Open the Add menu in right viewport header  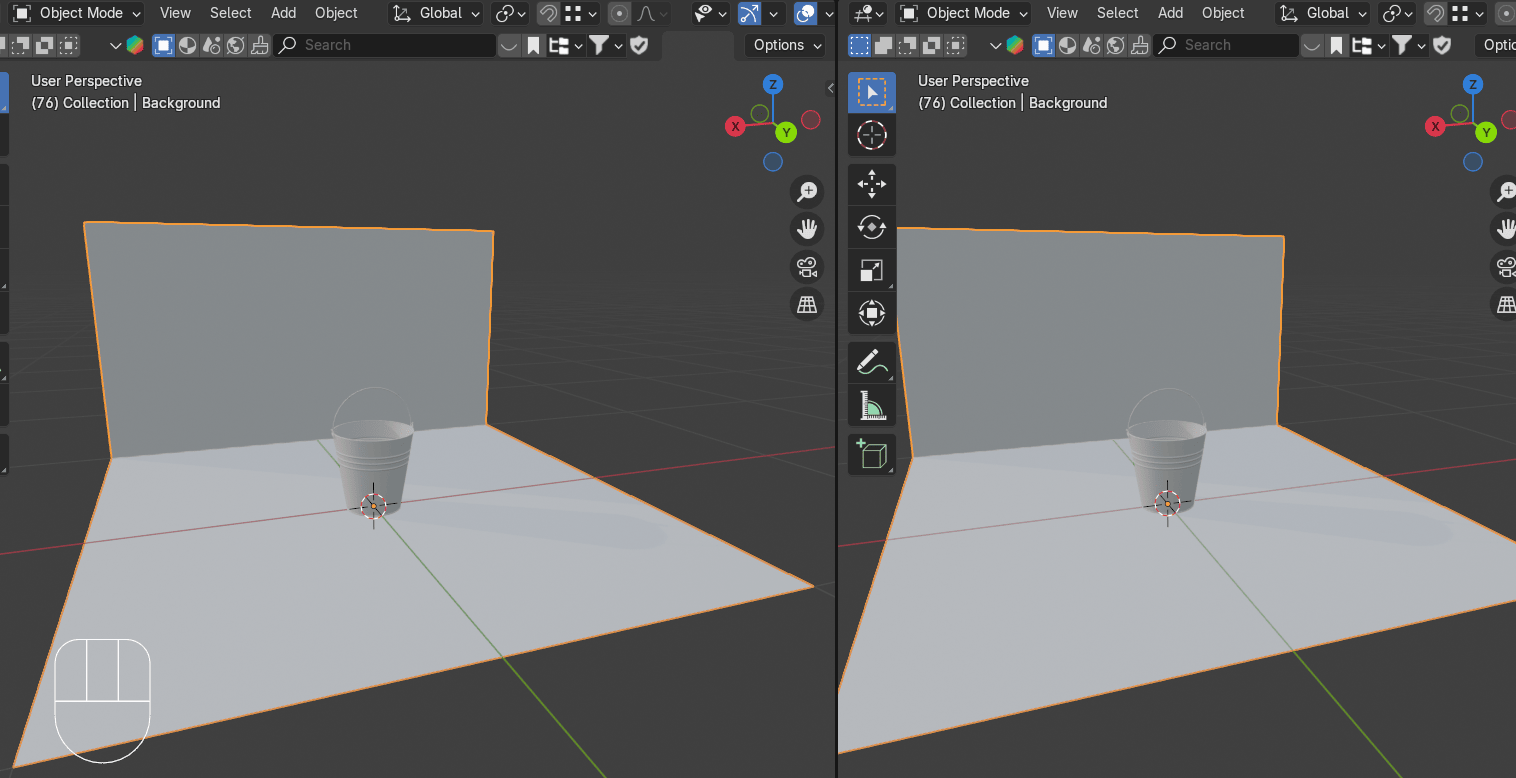pos(1170,14)
